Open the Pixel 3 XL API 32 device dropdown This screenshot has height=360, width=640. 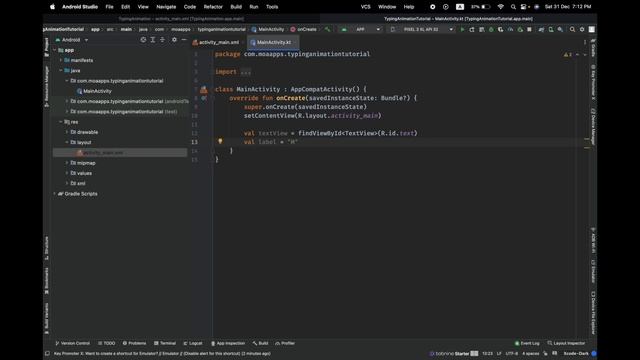pyautogui.click(x=422, y=29)
